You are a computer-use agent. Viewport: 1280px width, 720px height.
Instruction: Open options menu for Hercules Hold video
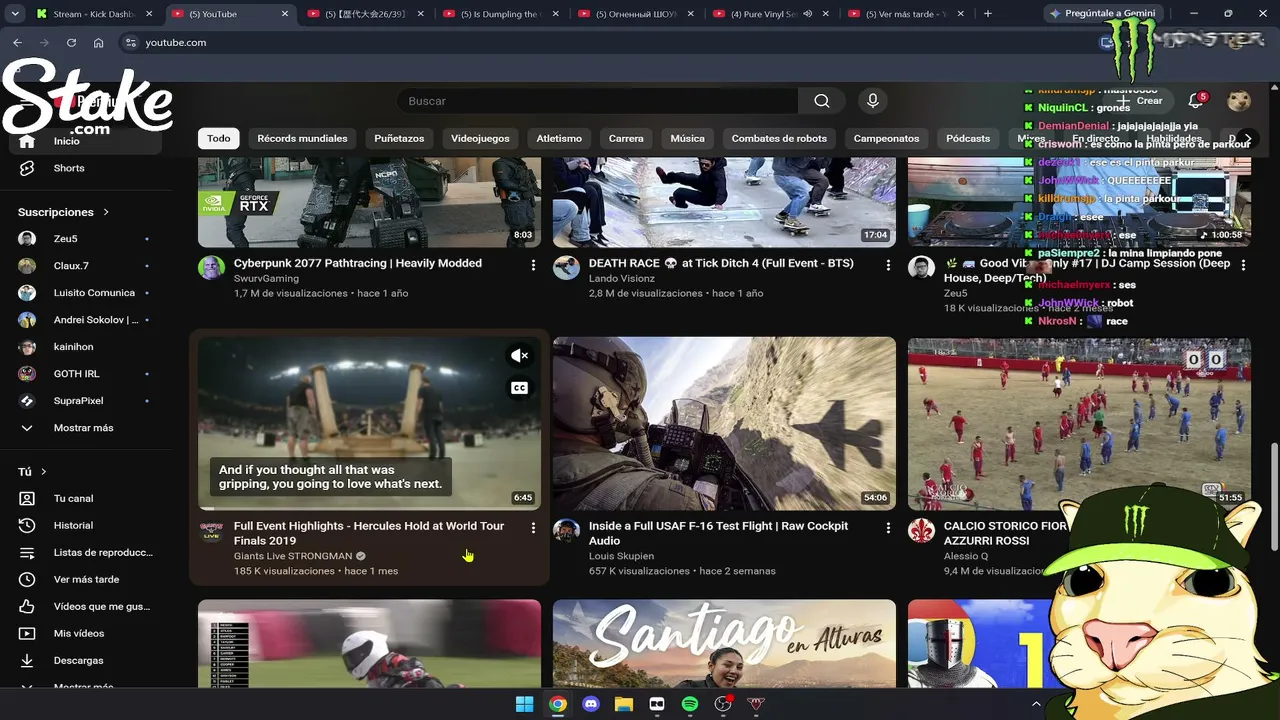point(533,528)
